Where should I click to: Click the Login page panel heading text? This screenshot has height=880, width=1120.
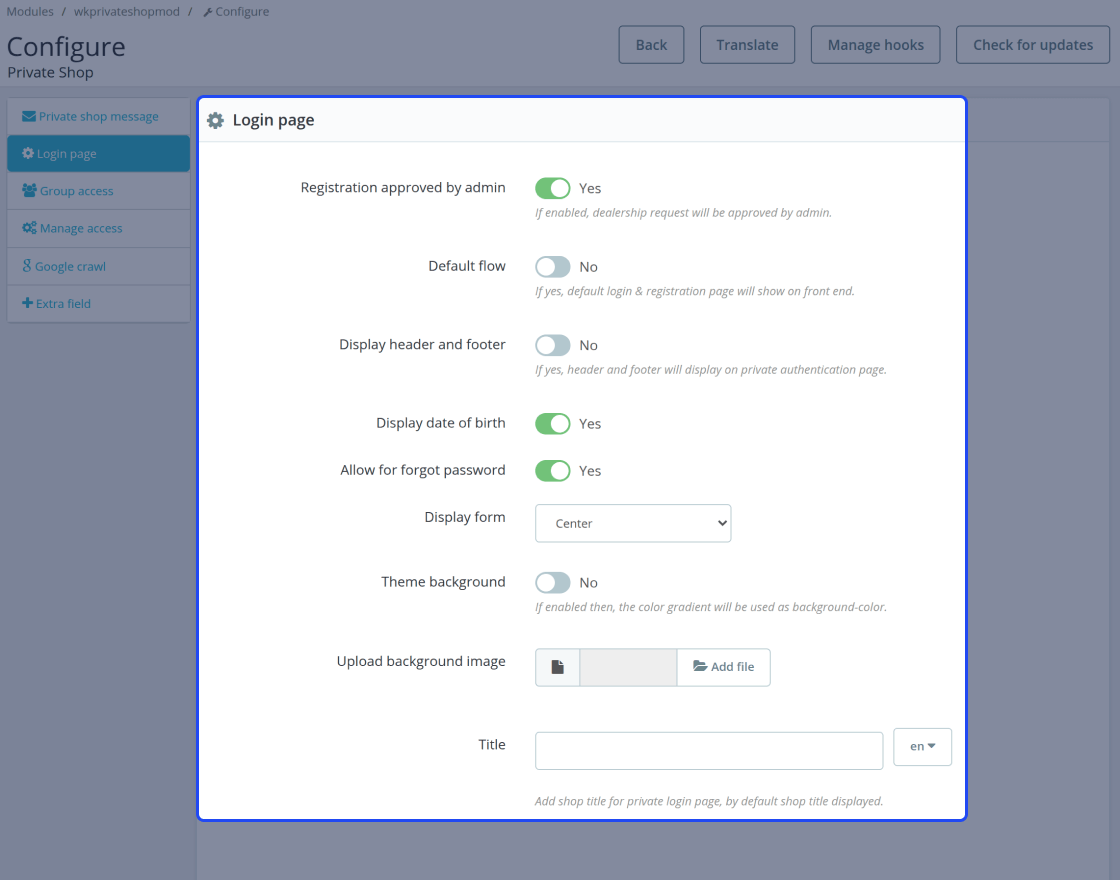coord(274,120)
